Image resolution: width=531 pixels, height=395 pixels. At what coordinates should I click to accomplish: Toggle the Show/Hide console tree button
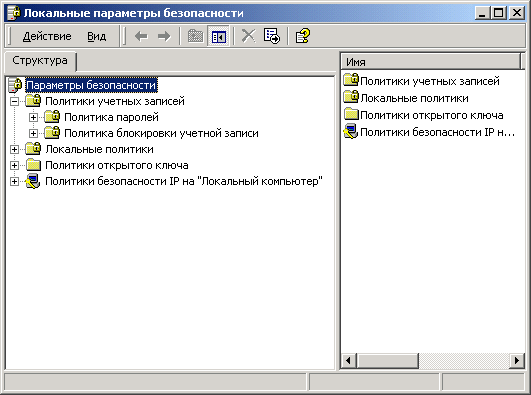pyautogui.click(x=218, y=36)
